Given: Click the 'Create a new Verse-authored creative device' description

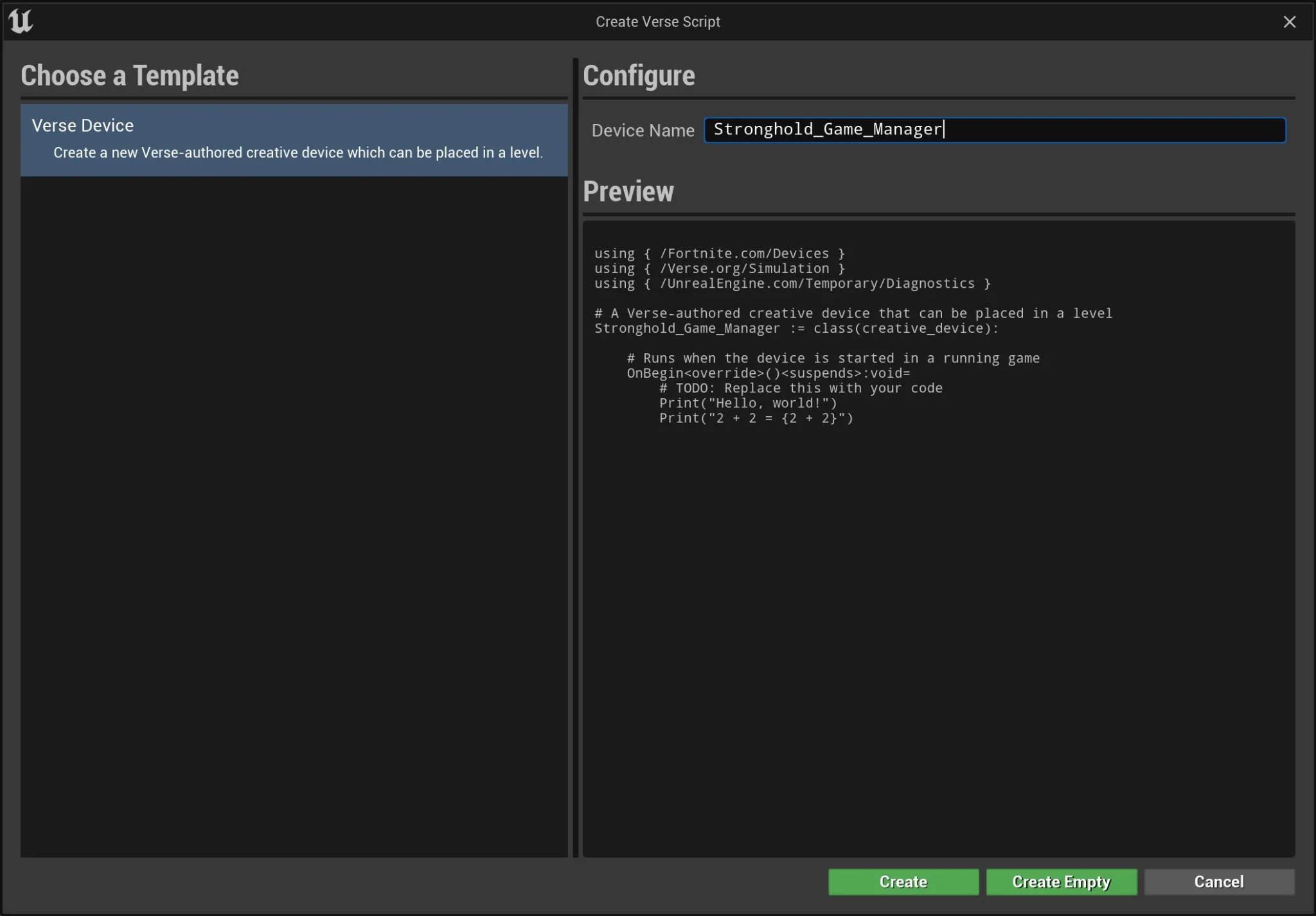Looking at the screenshot, I should [298, 153].
